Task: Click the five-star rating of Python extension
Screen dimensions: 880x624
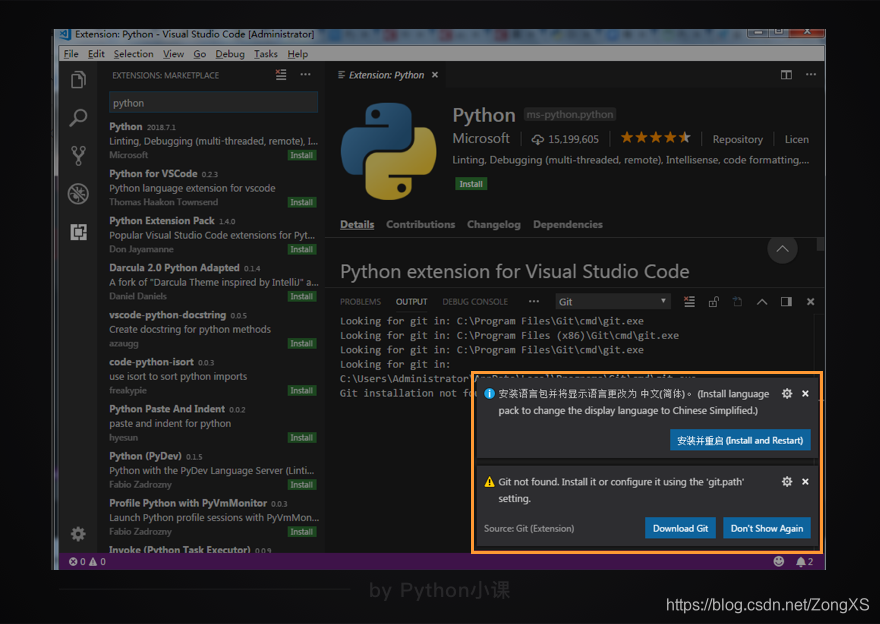Action: tap(655, 137)
